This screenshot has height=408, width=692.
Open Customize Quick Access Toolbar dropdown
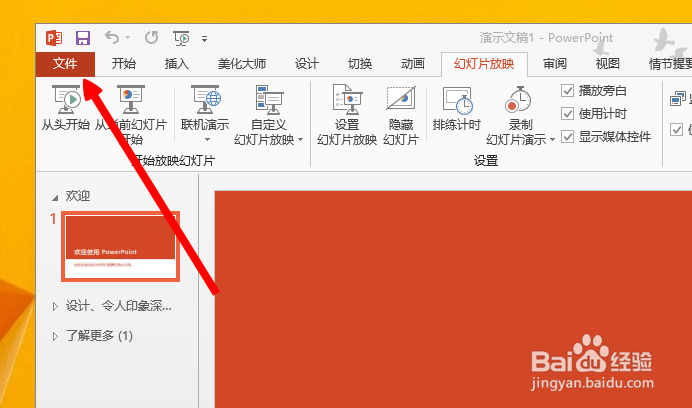[204, 39]
